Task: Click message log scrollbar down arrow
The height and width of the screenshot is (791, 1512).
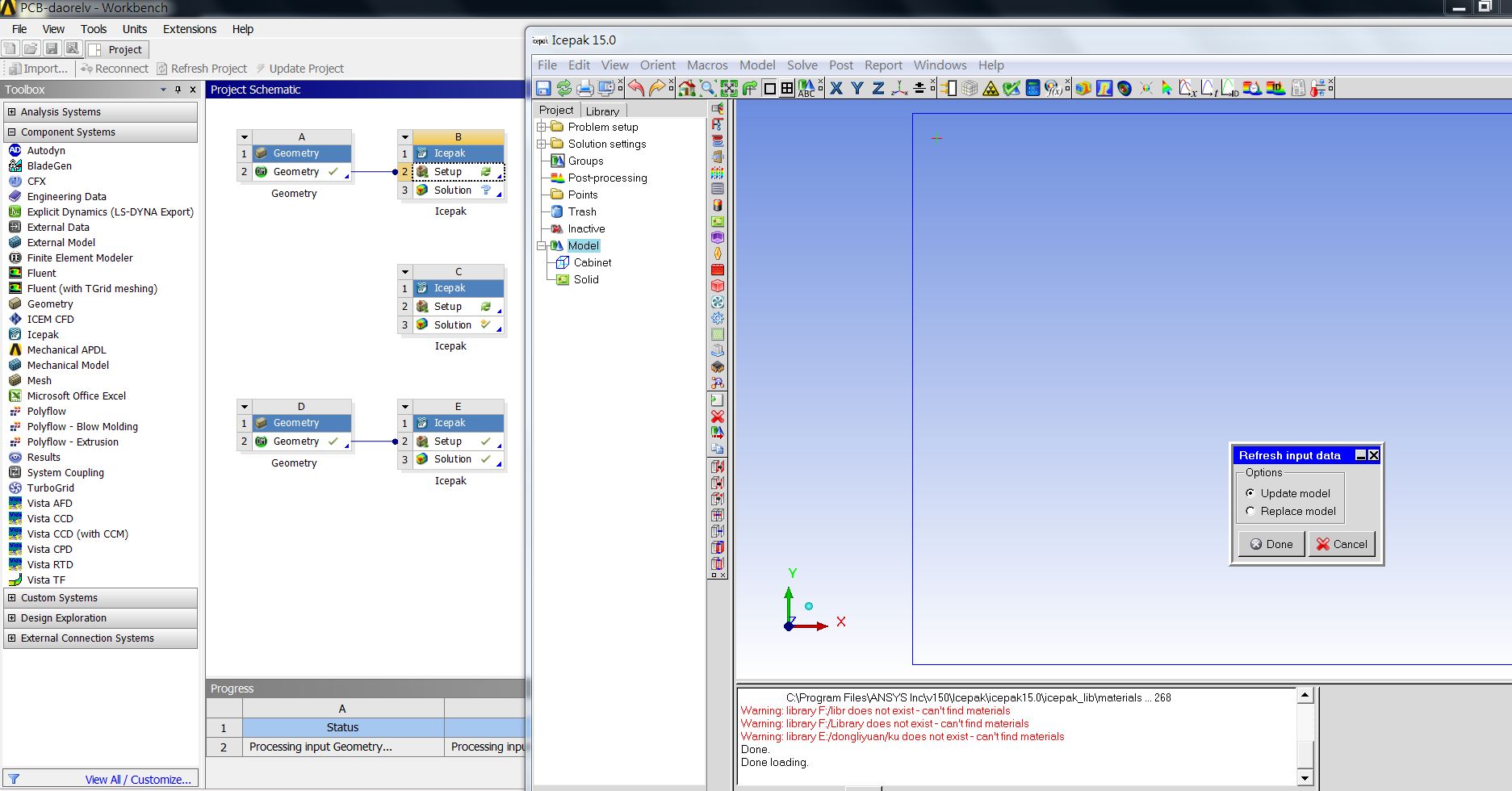Action: tap(1305, 778)
